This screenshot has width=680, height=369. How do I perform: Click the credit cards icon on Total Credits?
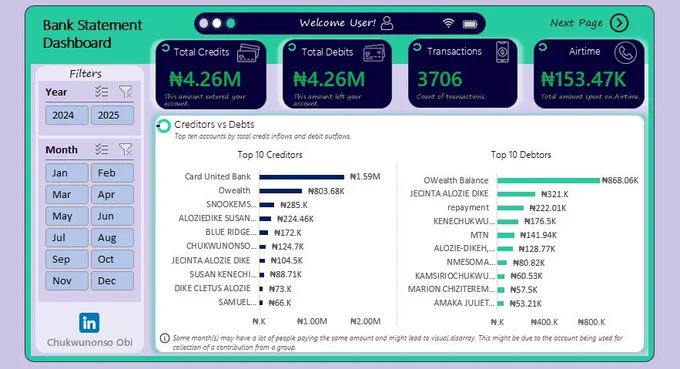(x=248, y=53)
